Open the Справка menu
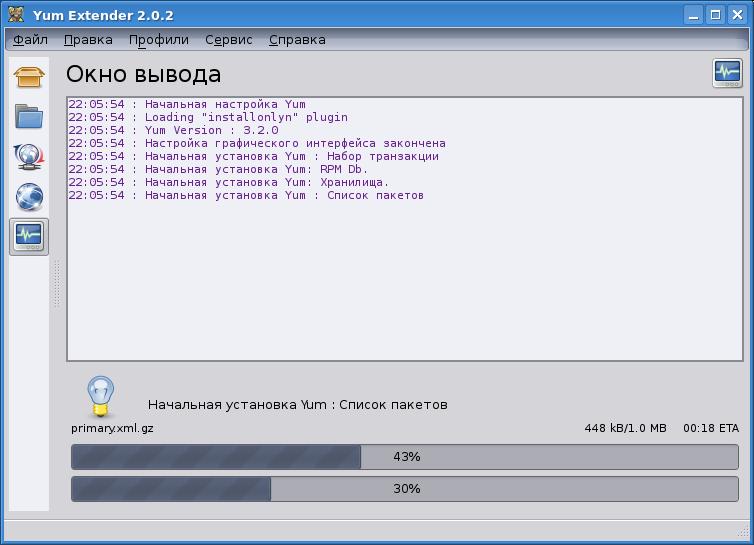Viewport: 754px width, 545px height. click(x=297, y=39)
